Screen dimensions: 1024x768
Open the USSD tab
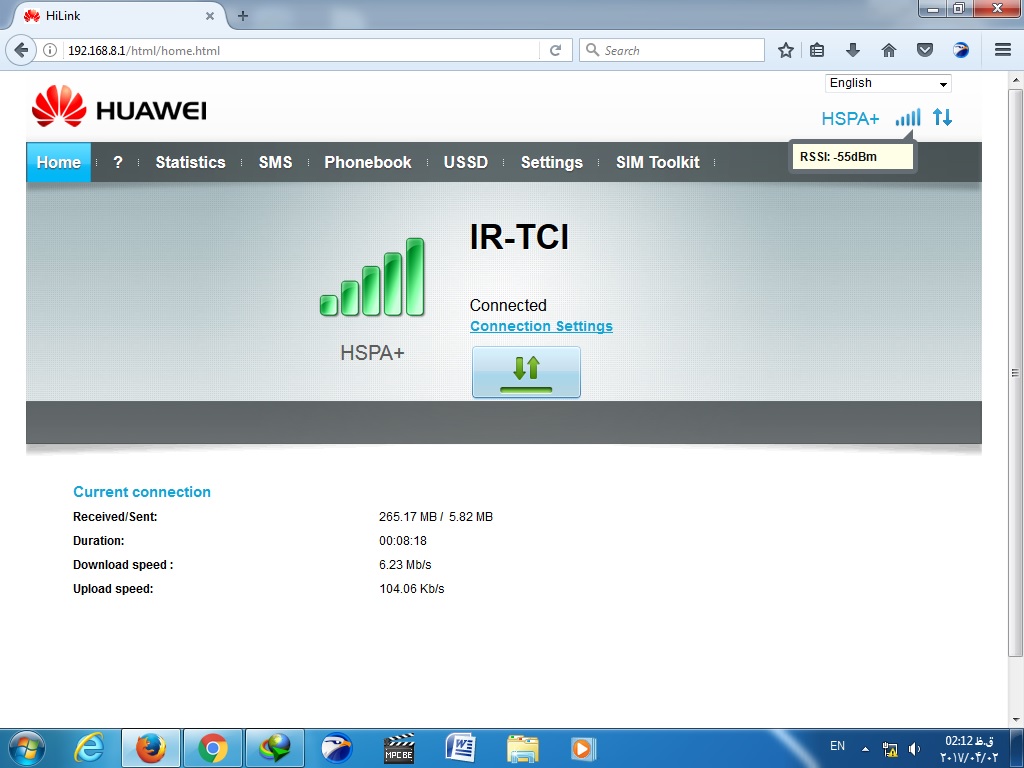466,162
